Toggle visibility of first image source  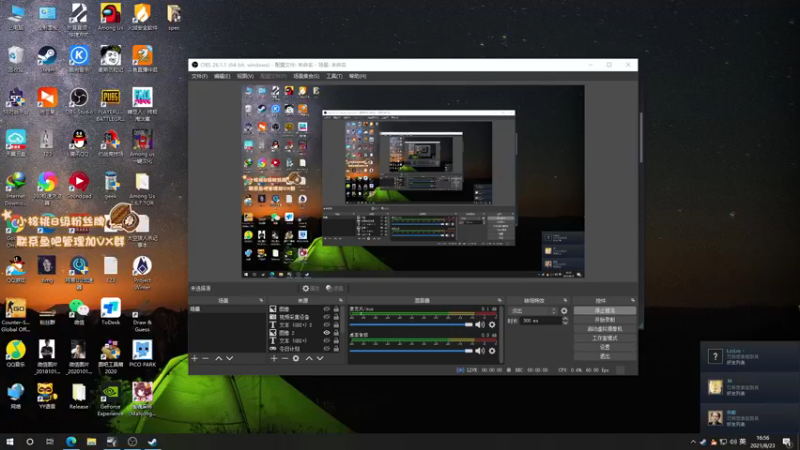pyautogui.click(x=327, y=309)
